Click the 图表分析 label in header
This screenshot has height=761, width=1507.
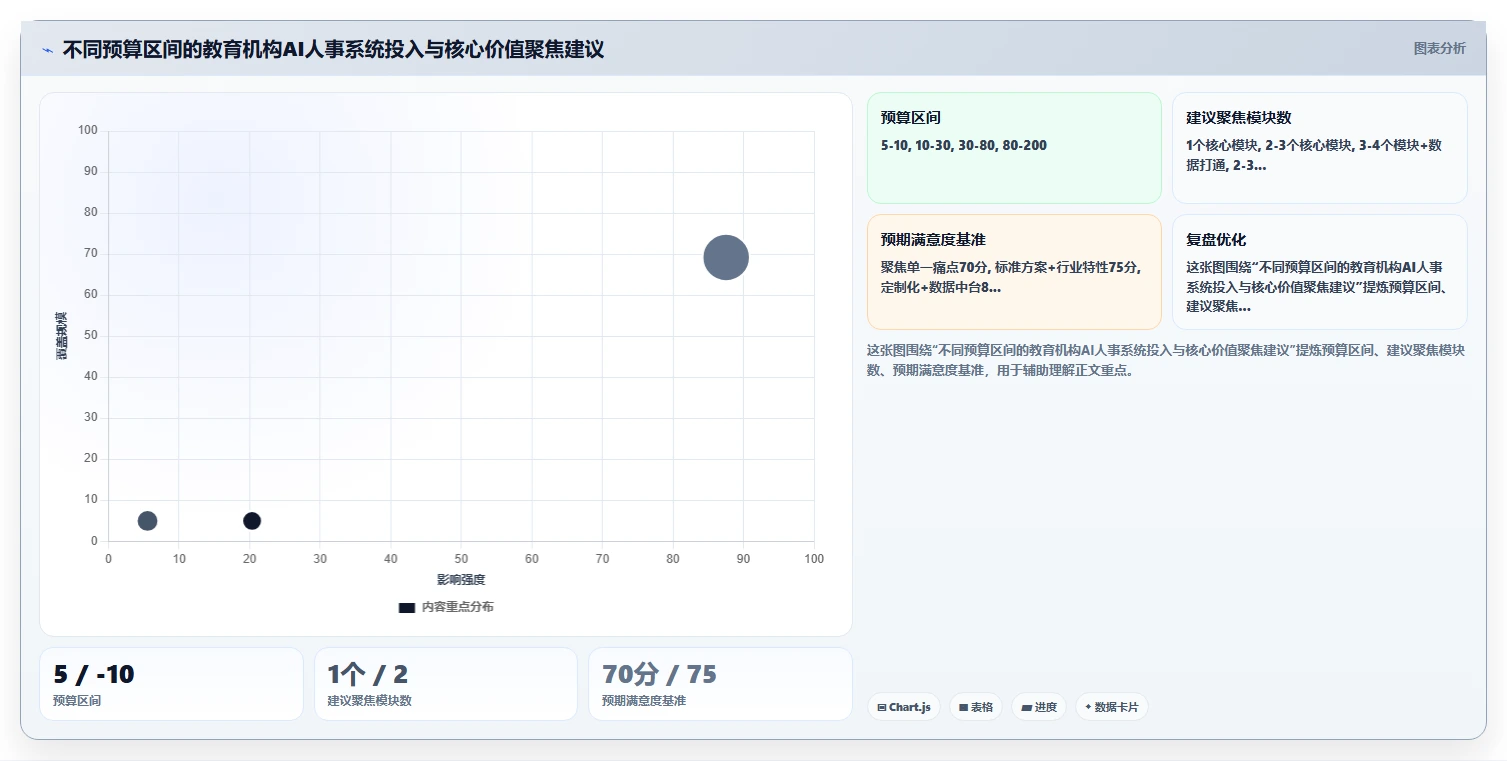(x=1439, y=48)
